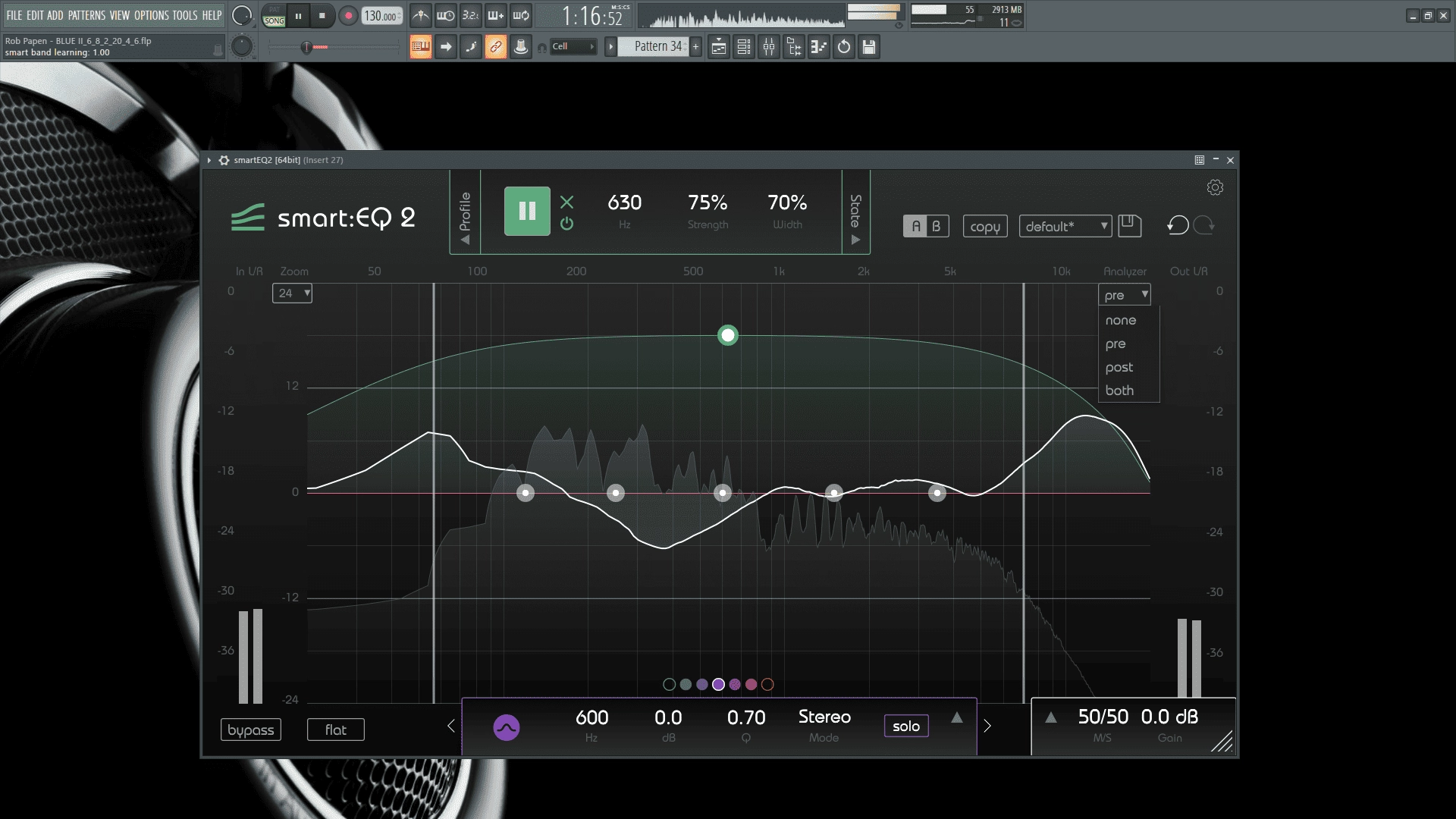Open the Zoom 24 dropdown
The image size is (1456, 819).
point(292,293)
